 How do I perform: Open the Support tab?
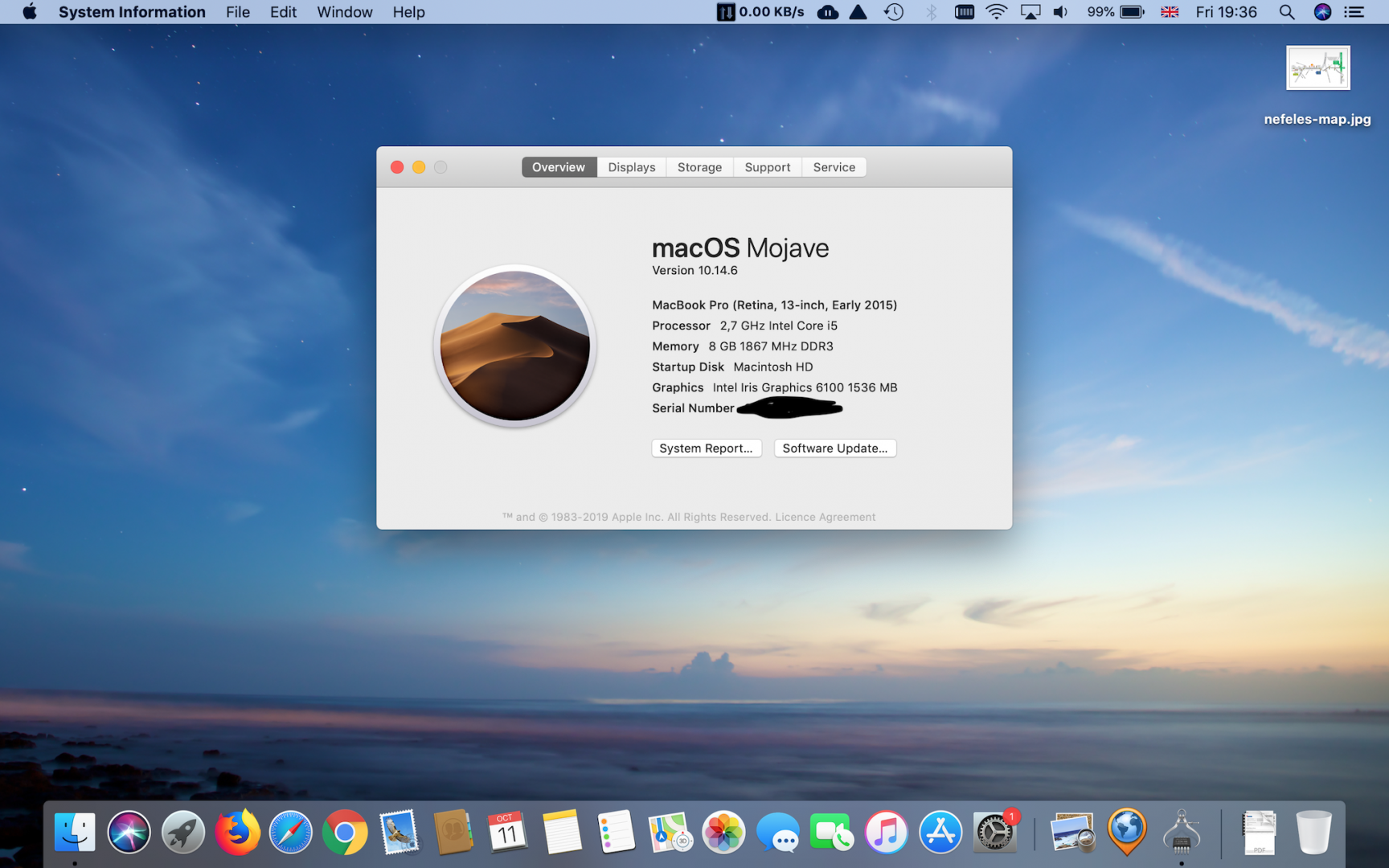pyautogui.click(x=767, y=167)
